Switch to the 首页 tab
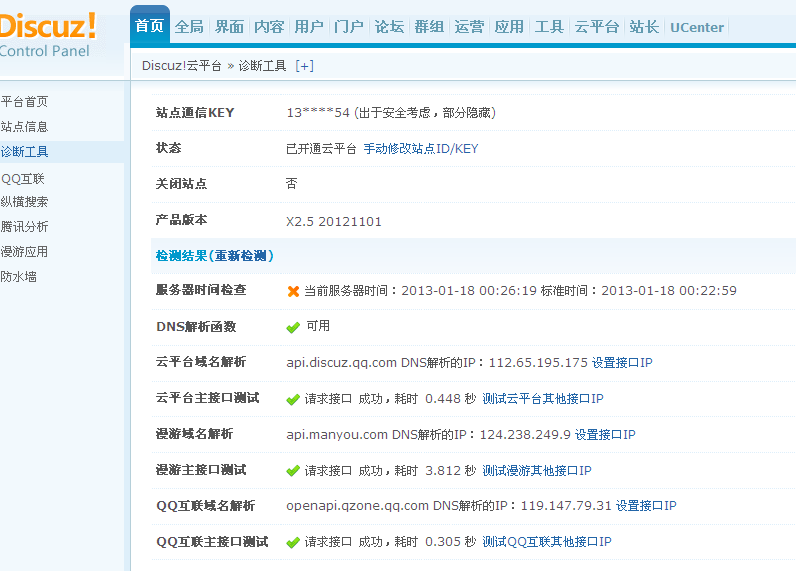This screenshot has height=571, width=796. [150, 26]
